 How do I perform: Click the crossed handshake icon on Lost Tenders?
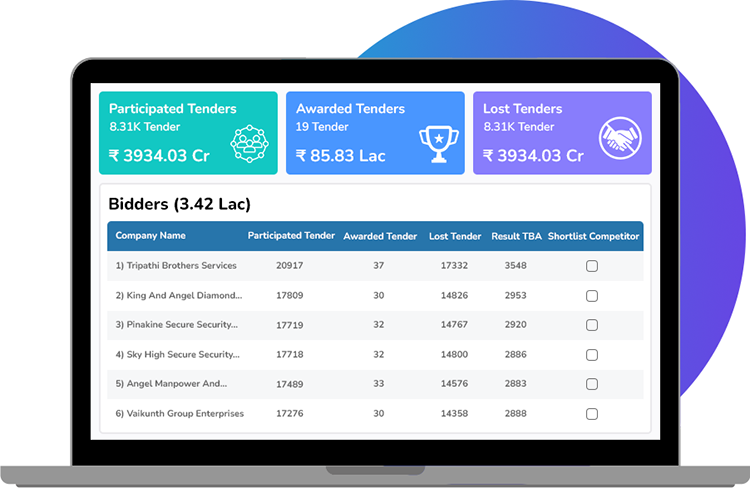click(x=620, y=139)
